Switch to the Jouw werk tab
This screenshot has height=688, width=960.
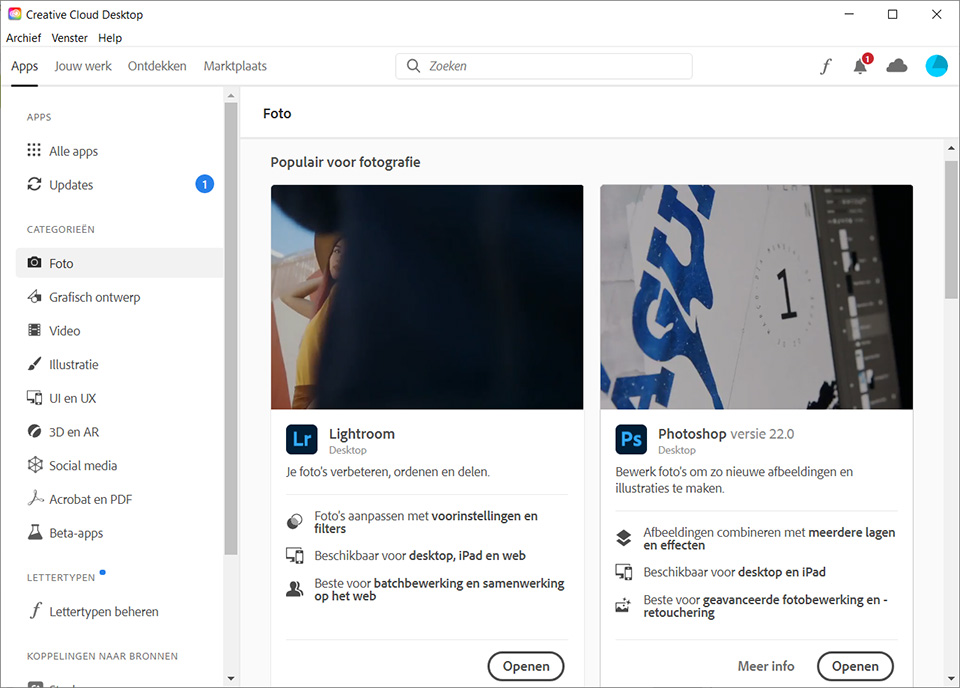pyautogui.click(x=83, y=66)
